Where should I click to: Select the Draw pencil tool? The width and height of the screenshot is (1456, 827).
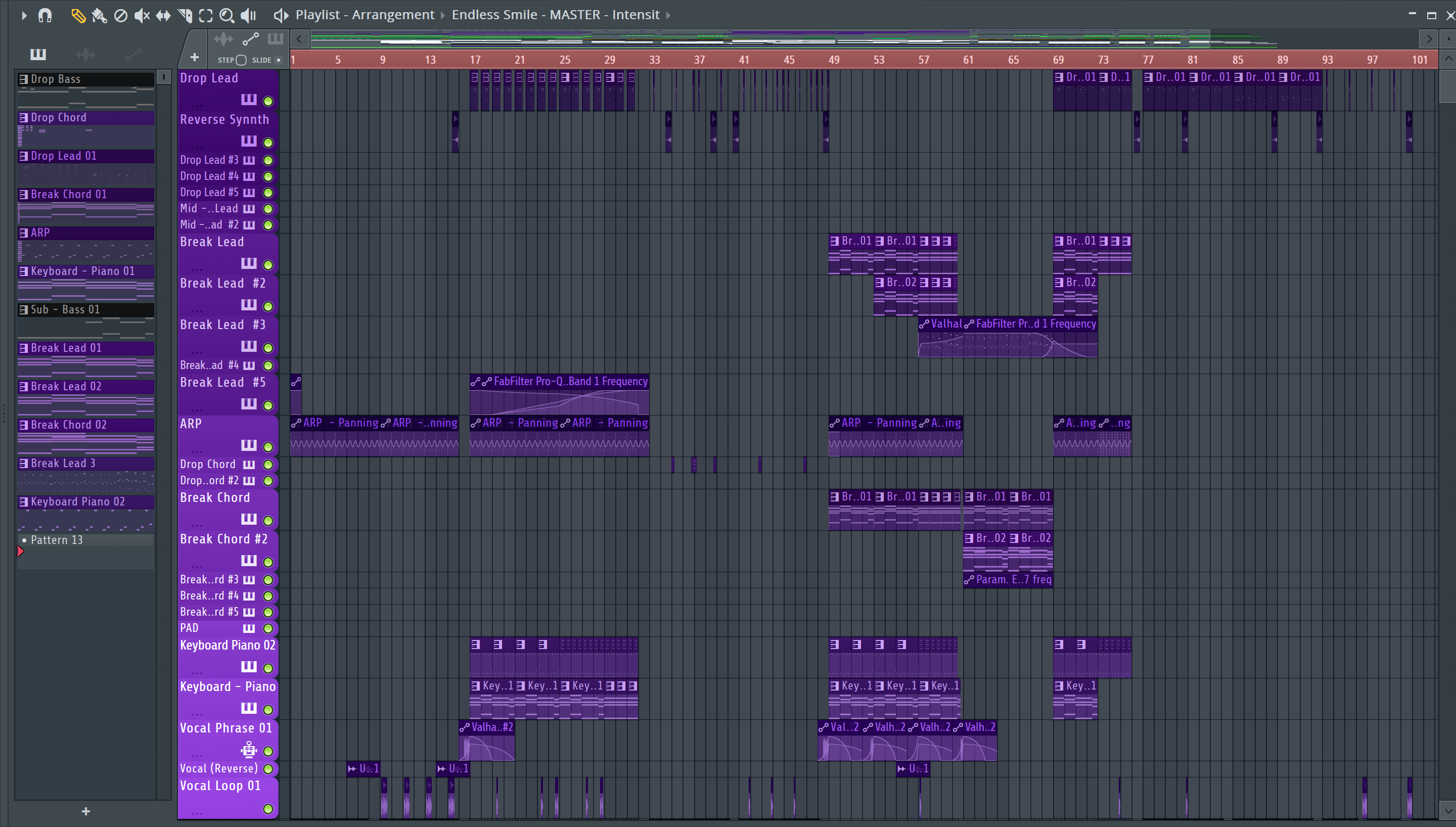click(x=78, y=15)
